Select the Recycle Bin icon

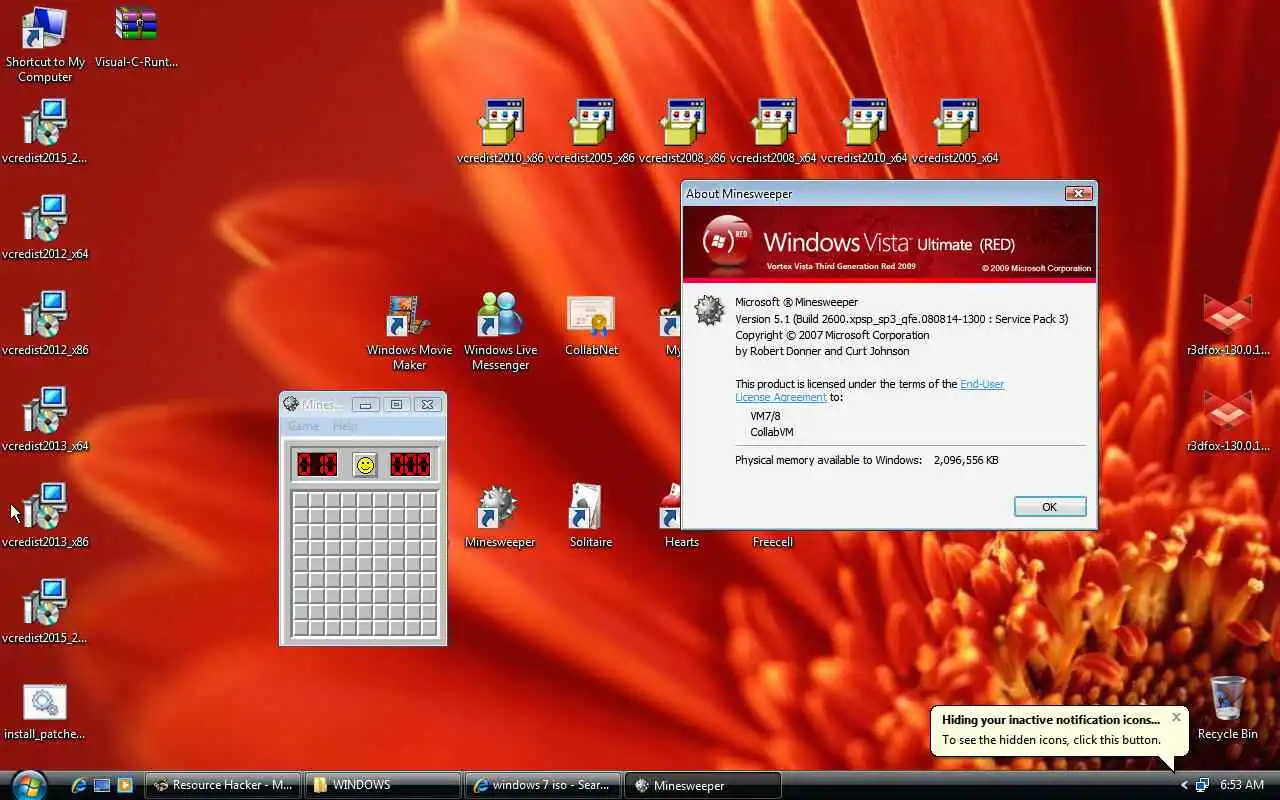tap(1227, 708)
